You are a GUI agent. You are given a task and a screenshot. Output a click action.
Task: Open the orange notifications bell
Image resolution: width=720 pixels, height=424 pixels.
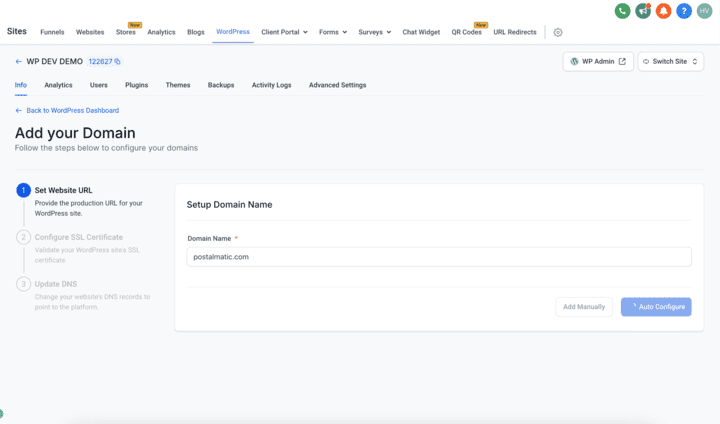663,11
